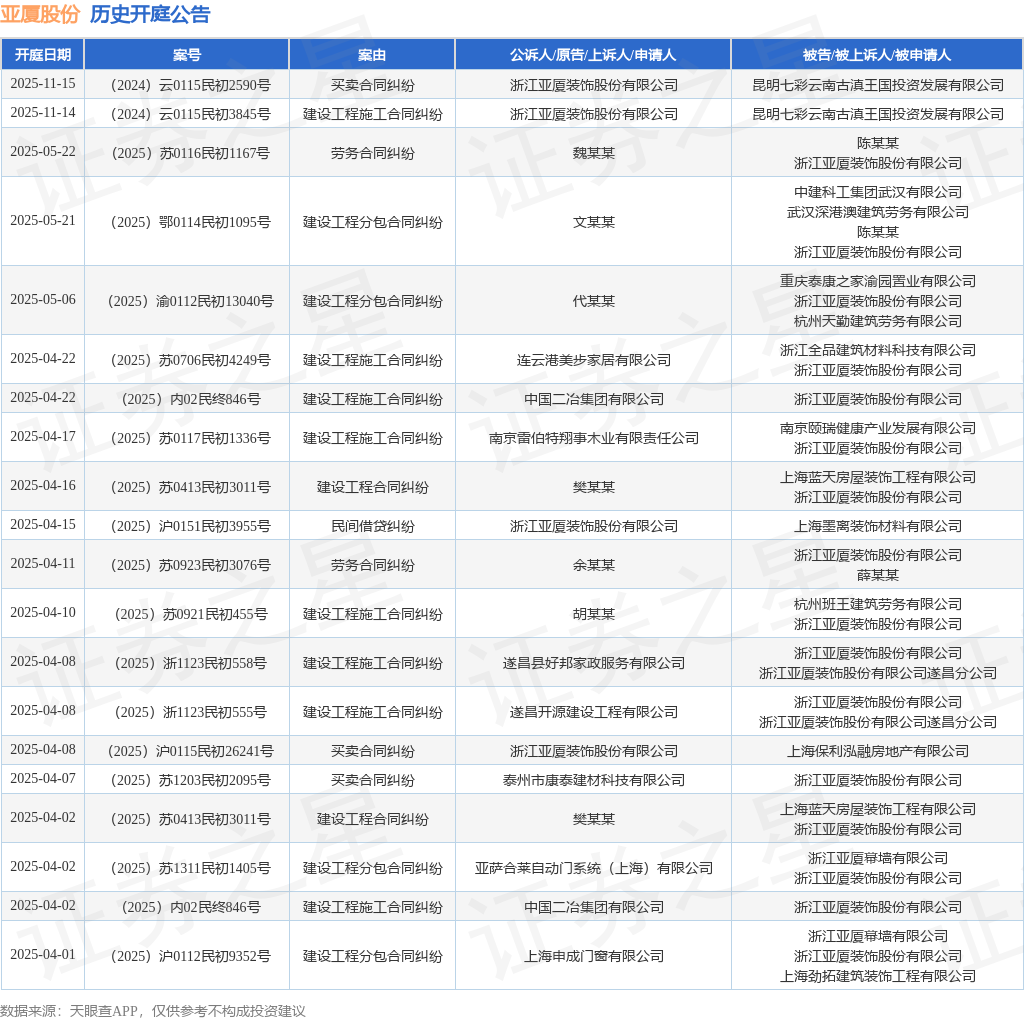Click plaintiff 泰州市康泰建材科技有限公司
This screenshot has width=1024, height=1020.
point(594,780)
